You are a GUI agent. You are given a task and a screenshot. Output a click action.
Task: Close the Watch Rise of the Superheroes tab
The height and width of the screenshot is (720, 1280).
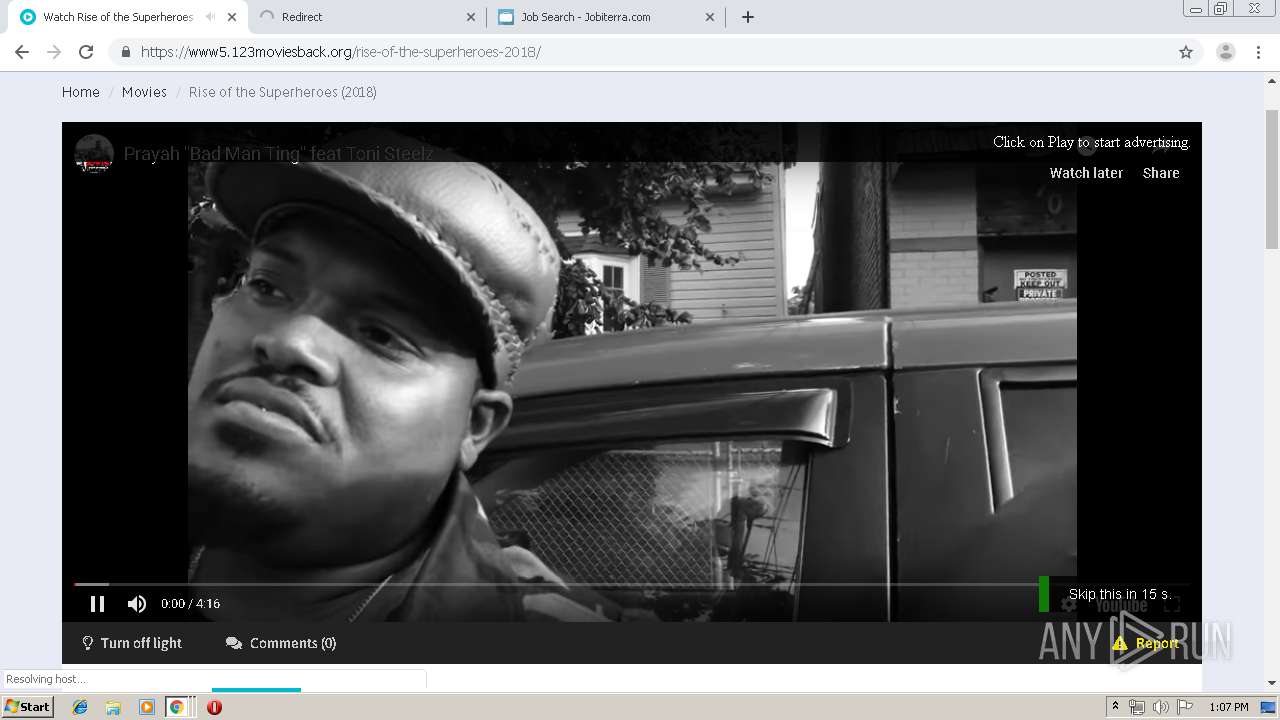click(x=232, y=17)
